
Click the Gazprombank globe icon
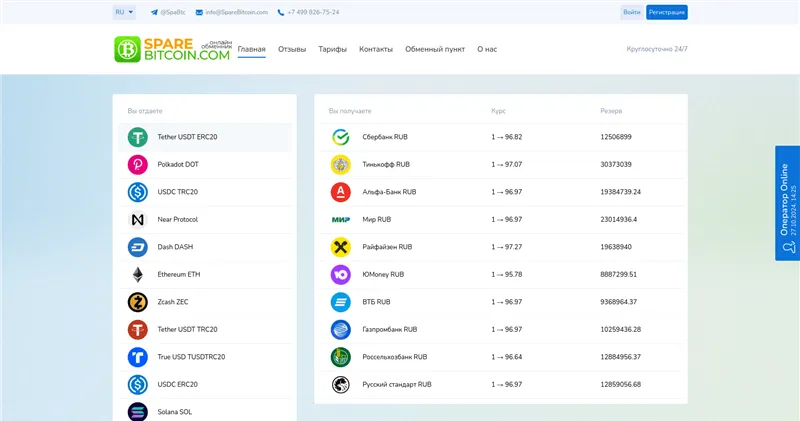[x=341, y=330]
